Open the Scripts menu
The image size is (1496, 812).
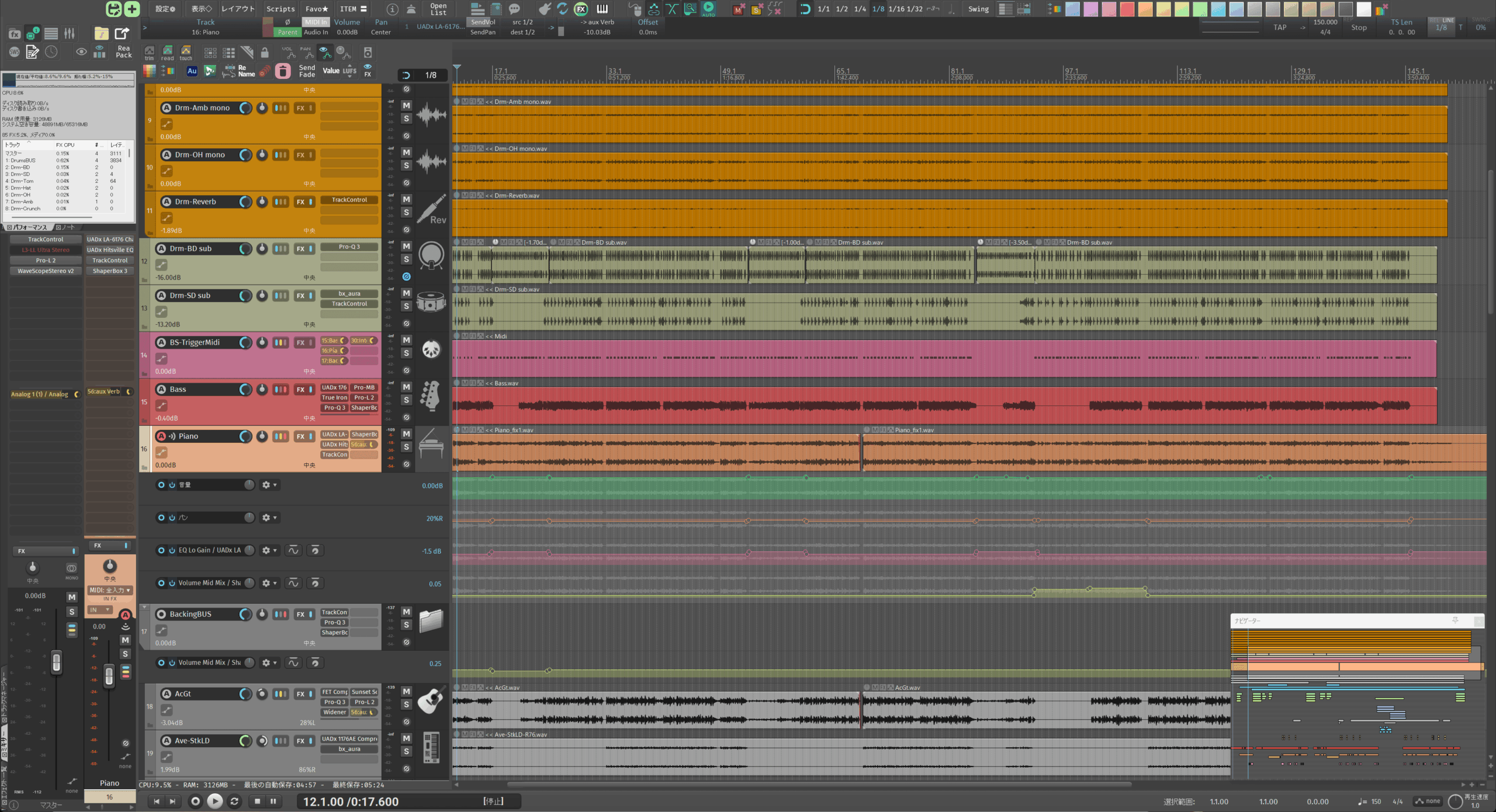[280, 9]
